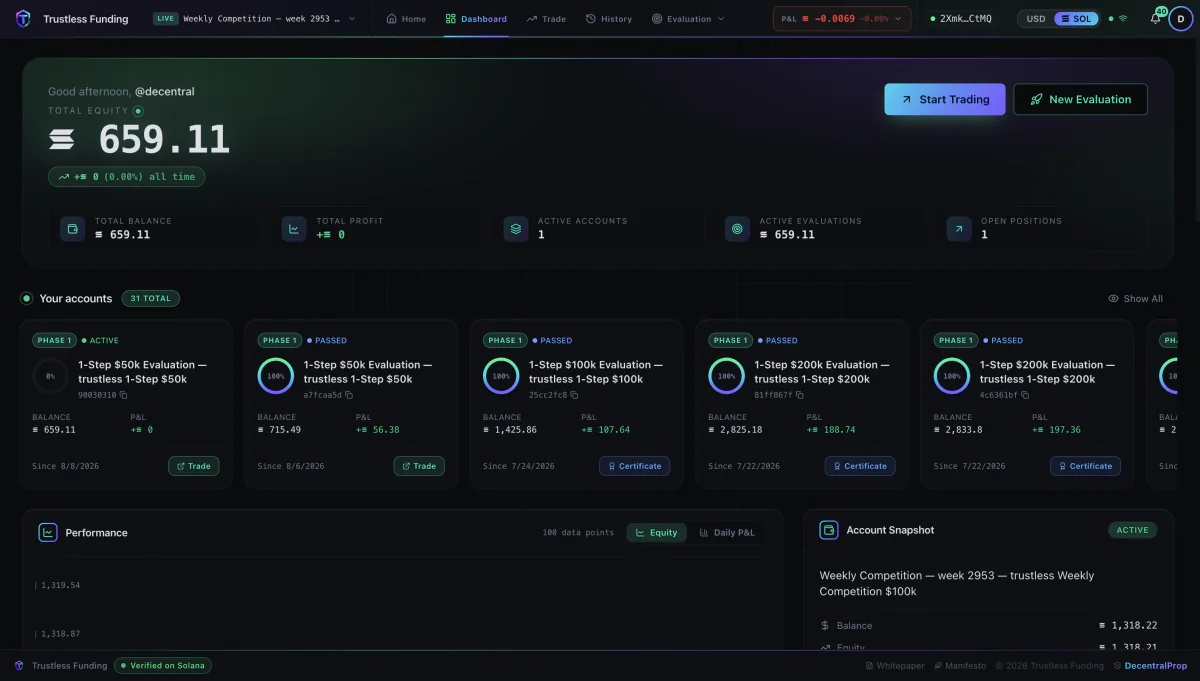Switch Performance chart to Equity
This screenshot has height=681, width=1200.
click(x=656, y=532)
